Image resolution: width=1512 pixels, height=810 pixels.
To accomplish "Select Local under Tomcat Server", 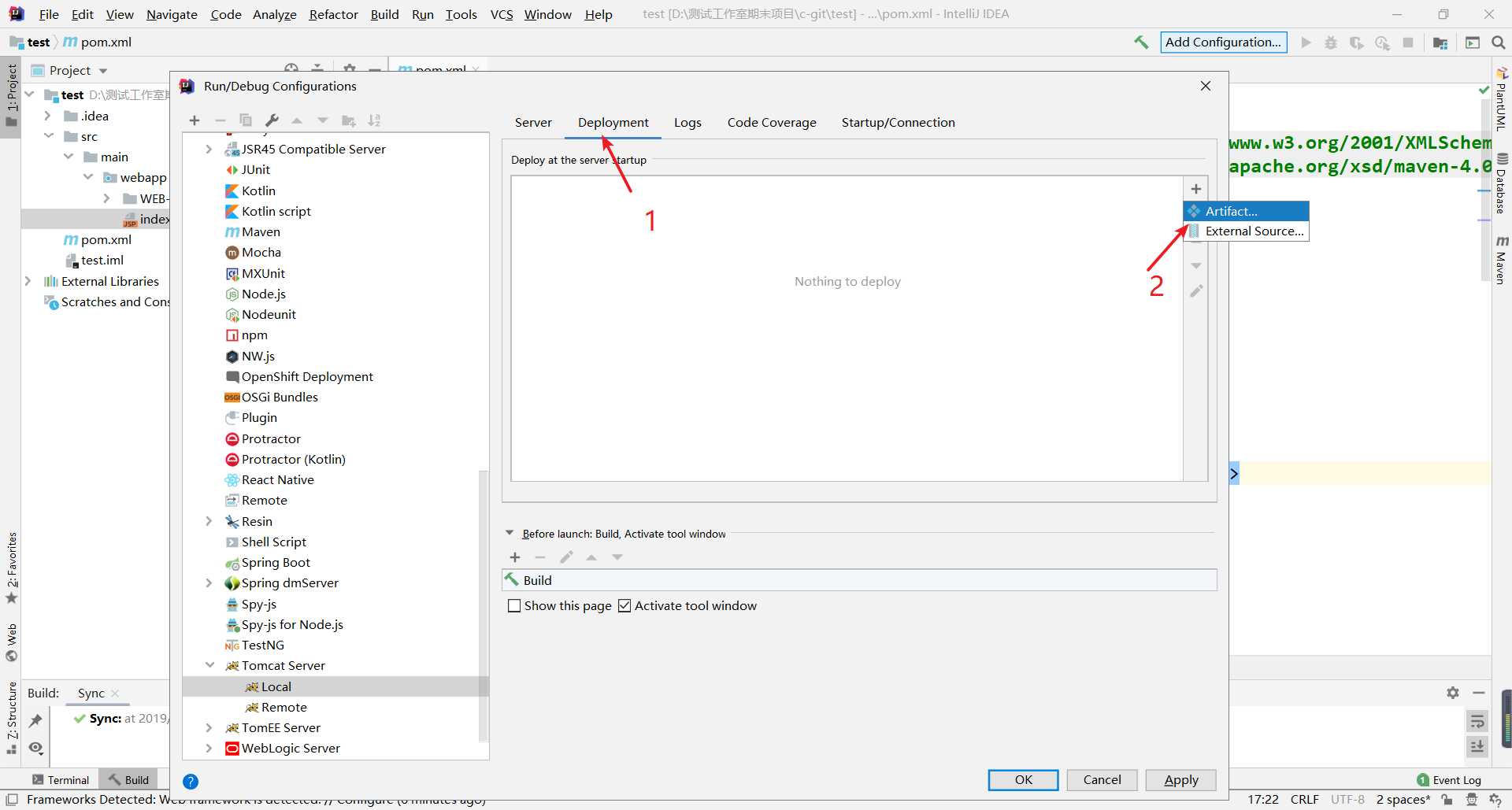I will (335, 686).
